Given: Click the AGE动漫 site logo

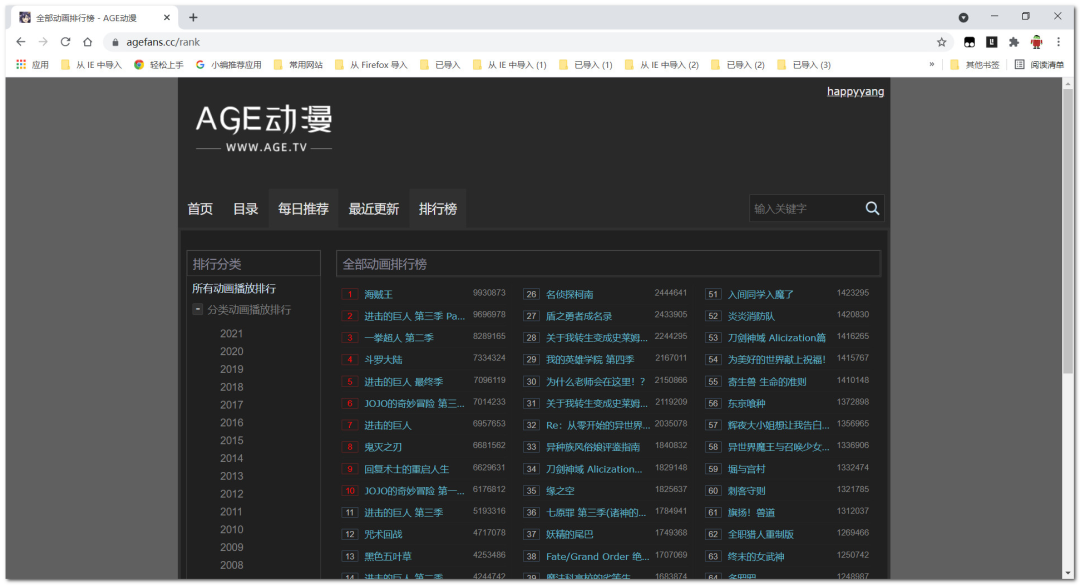Looking at the screenshot, I should click(263, 128).
